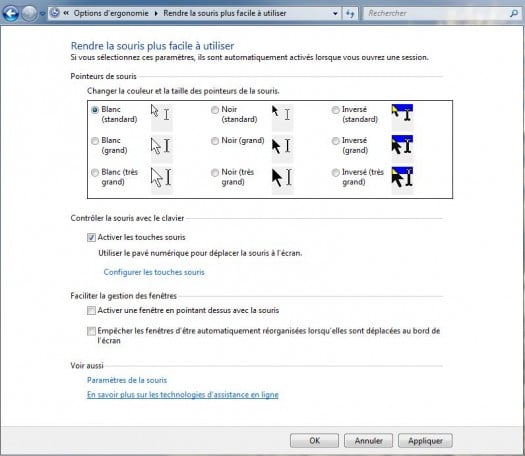
Task: Open the address bar history dropdown
Action: [335, 14]
